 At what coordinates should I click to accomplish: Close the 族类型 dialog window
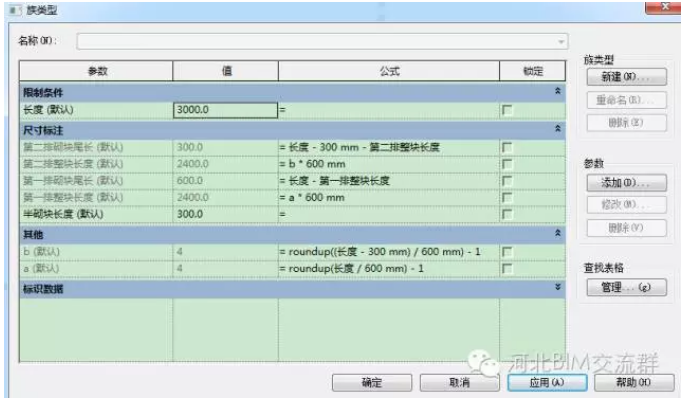click(663, 7)
